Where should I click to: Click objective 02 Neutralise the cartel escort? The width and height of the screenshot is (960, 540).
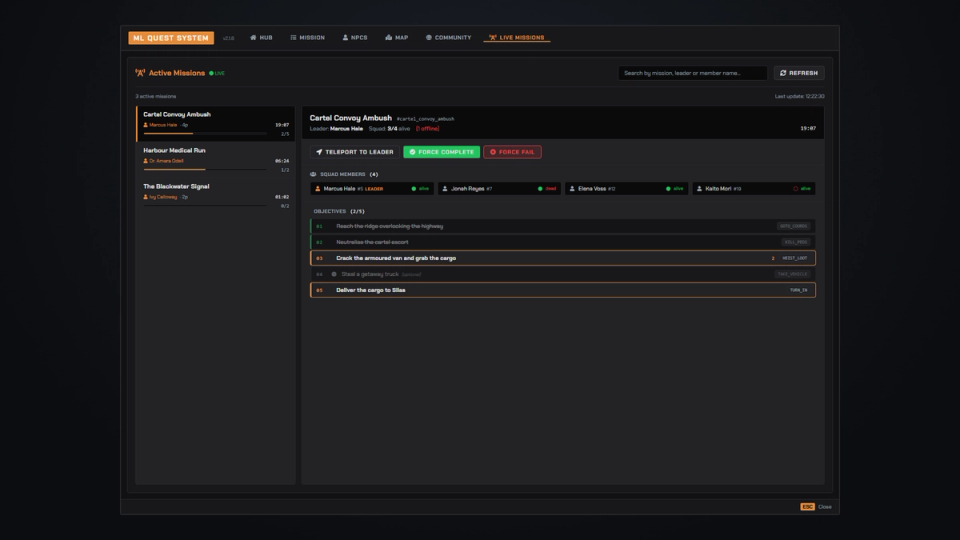[x=563, y=242]
